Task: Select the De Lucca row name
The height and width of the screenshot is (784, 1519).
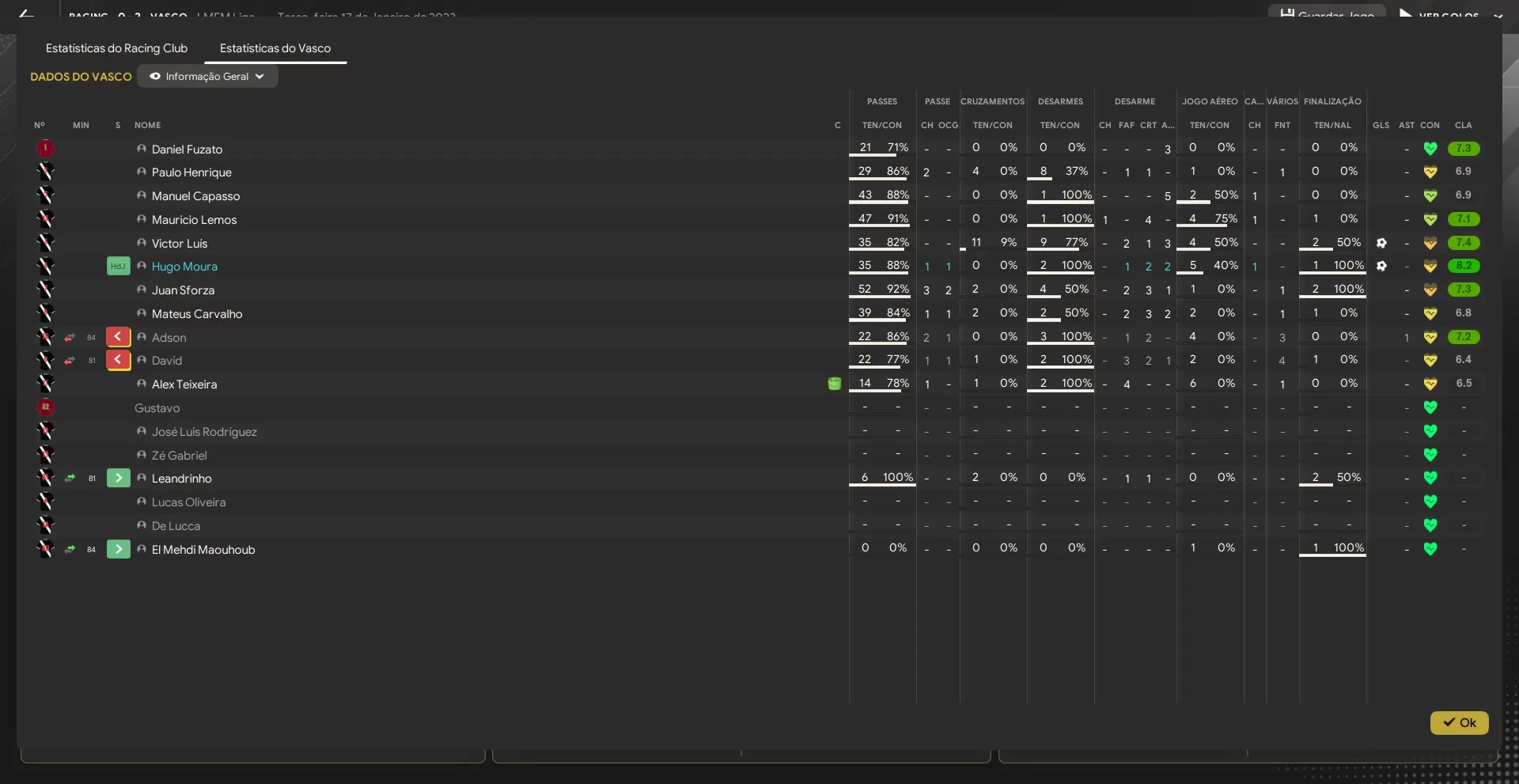Action: coord(176,526)
